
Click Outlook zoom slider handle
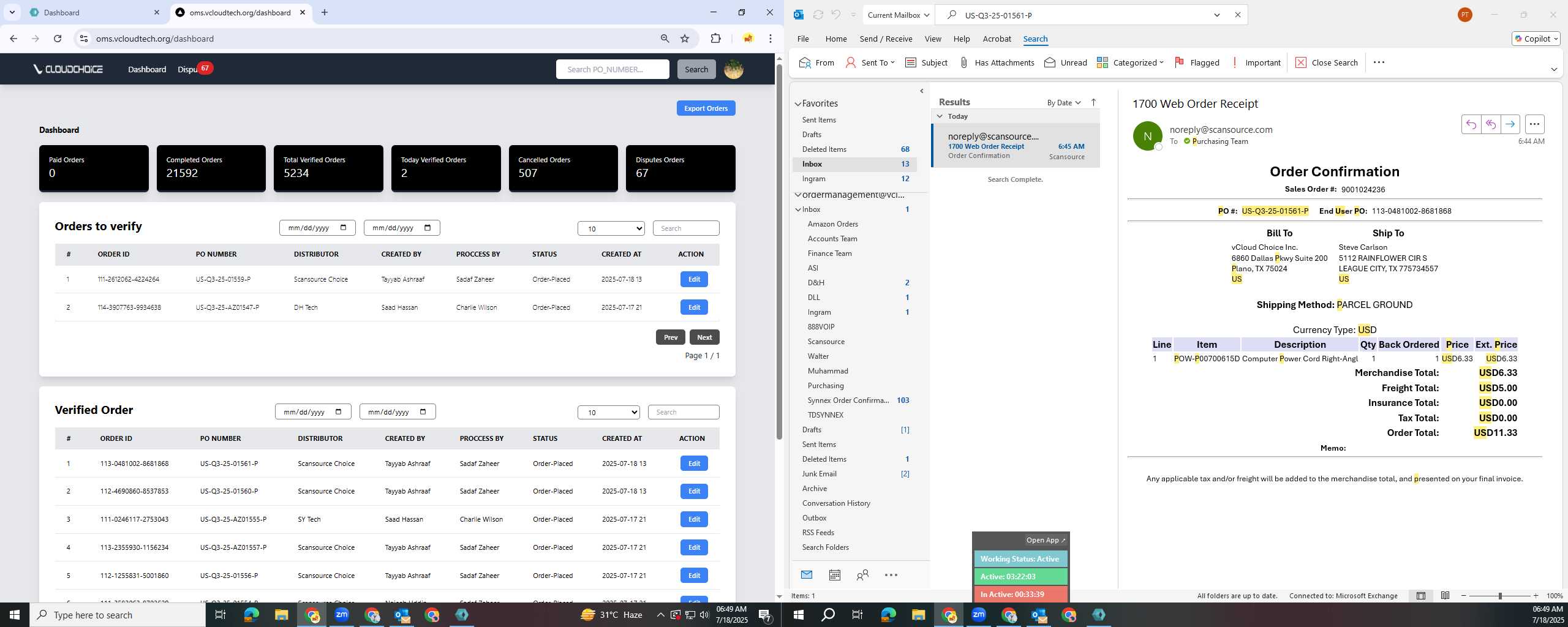coord(1500,596)
